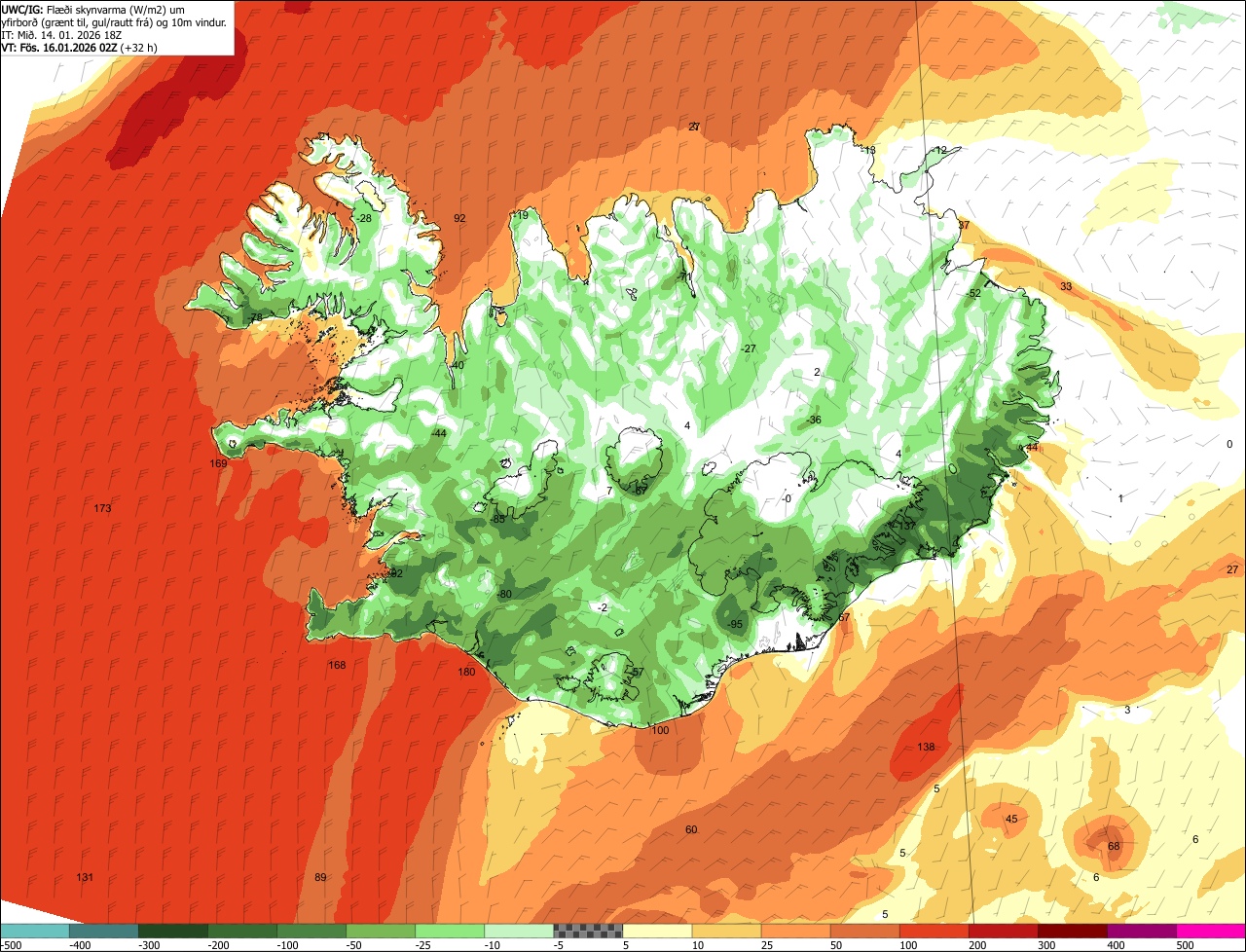Click the value -80 in south Iceland
This screenshot has height=952, width=1246.
(x=504, y=594)
